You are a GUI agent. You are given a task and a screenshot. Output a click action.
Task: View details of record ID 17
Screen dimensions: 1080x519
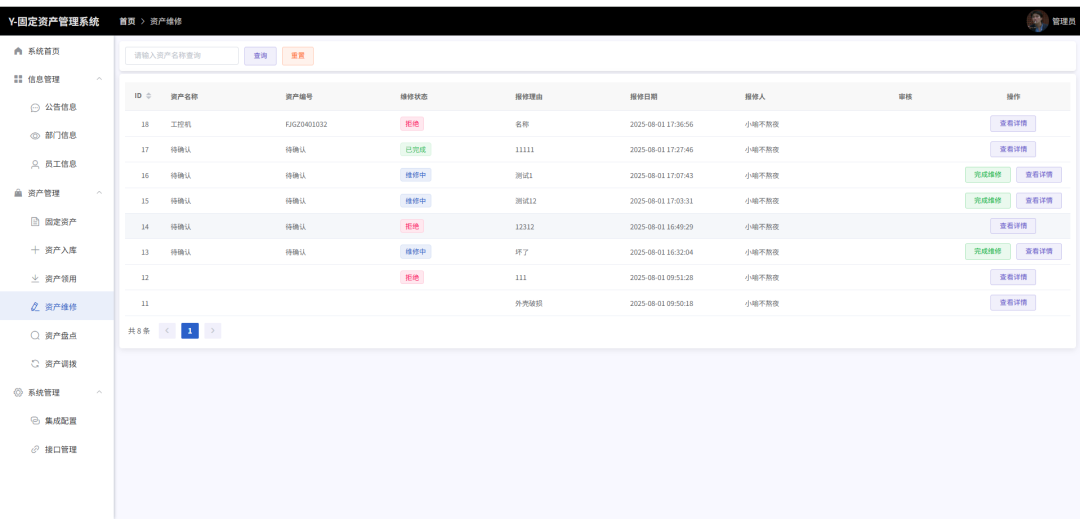coord(1012,149)
